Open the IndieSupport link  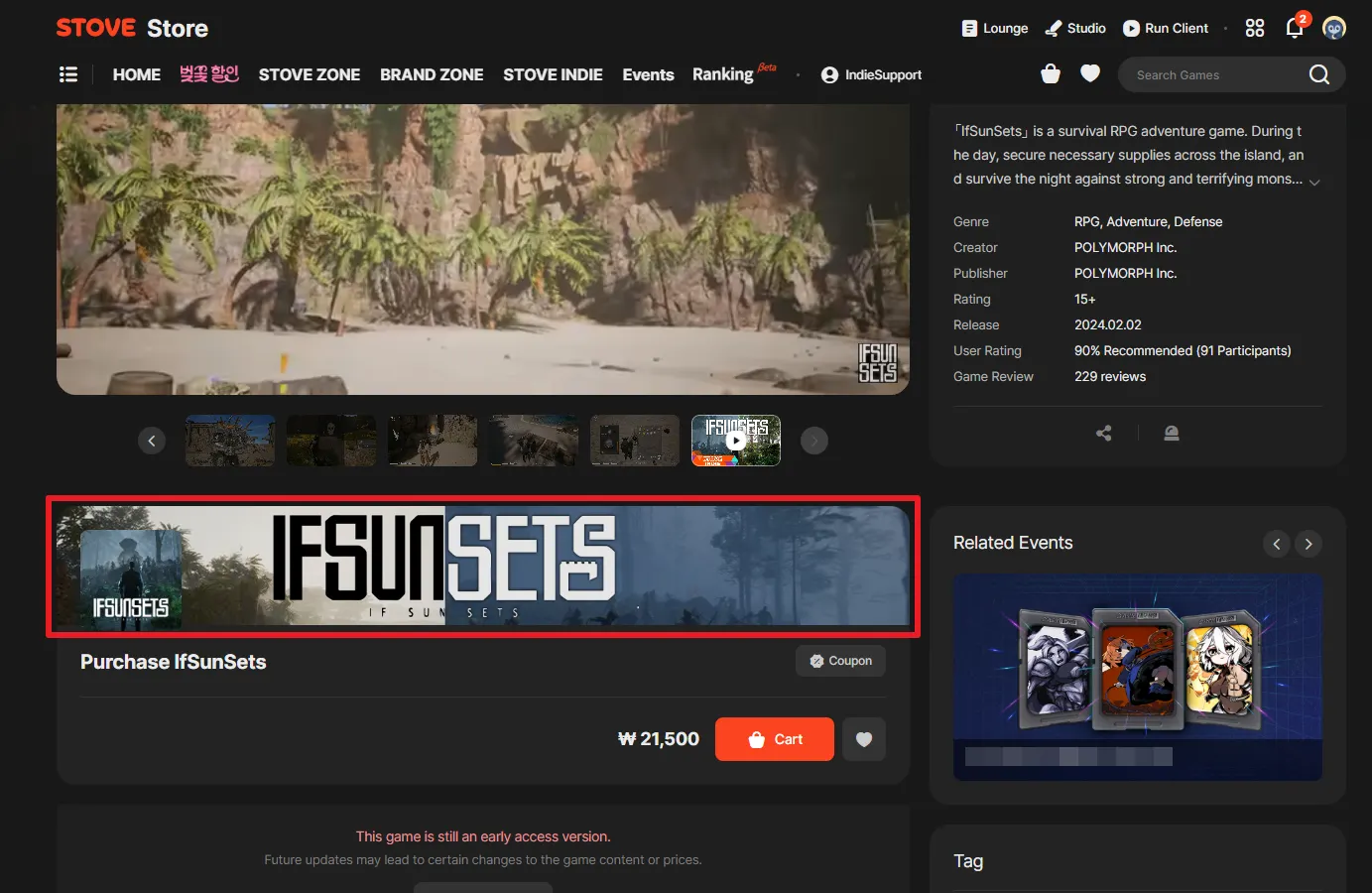[871, 74]
